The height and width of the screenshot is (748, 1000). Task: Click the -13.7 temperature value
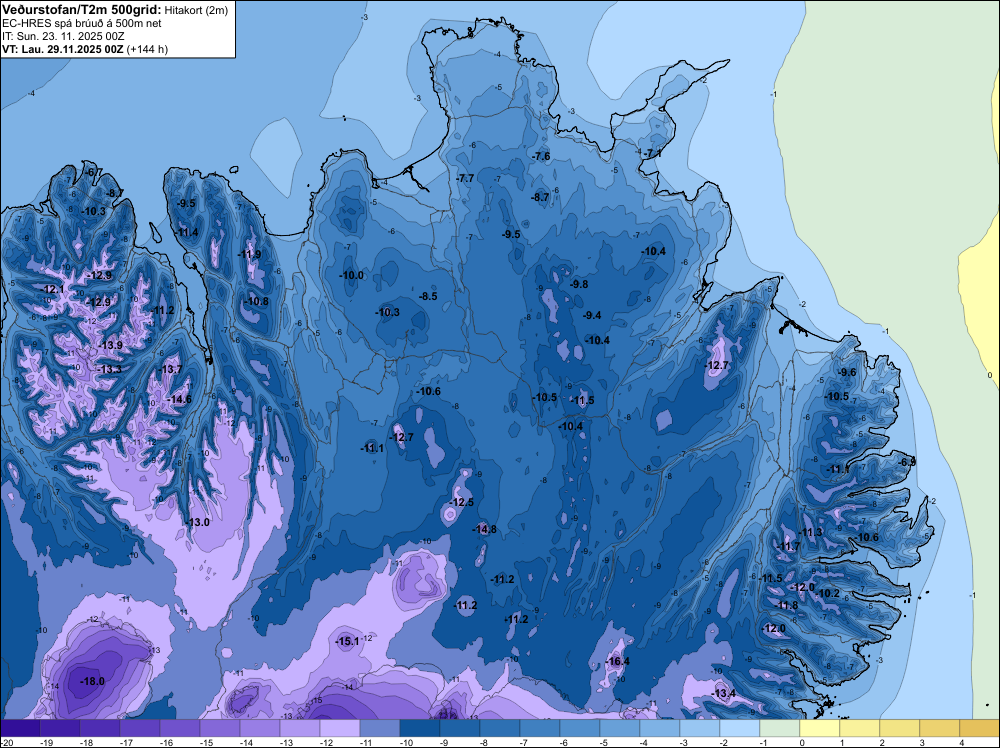tap(170, 369)
